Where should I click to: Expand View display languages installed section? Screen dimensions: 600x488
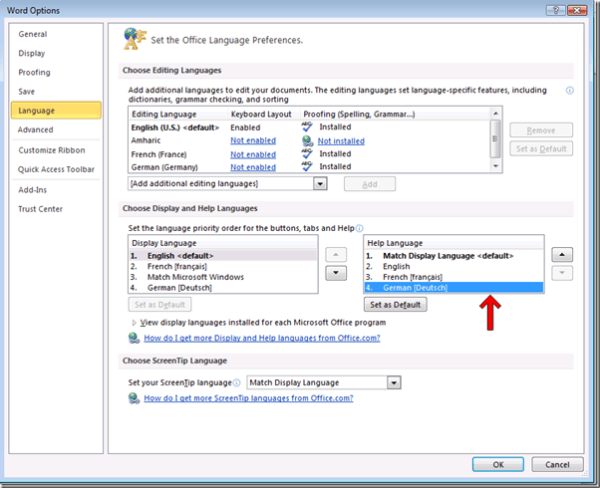(134, 323)
